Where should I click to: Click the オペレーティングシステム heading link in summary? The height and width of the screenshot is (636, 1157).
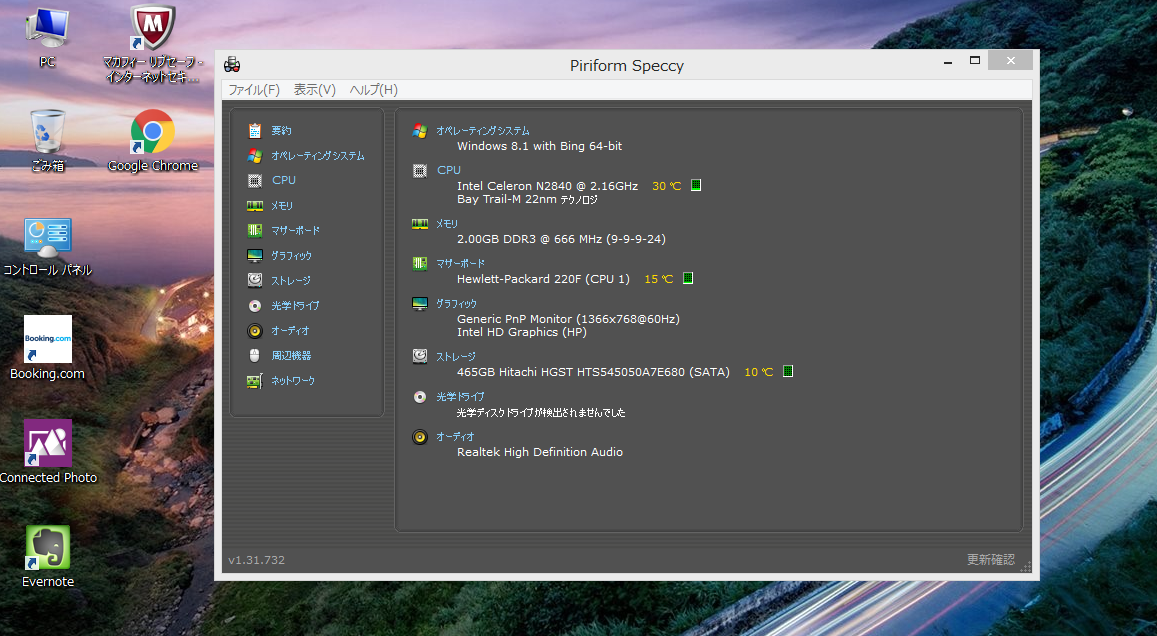tap(483, 131)
